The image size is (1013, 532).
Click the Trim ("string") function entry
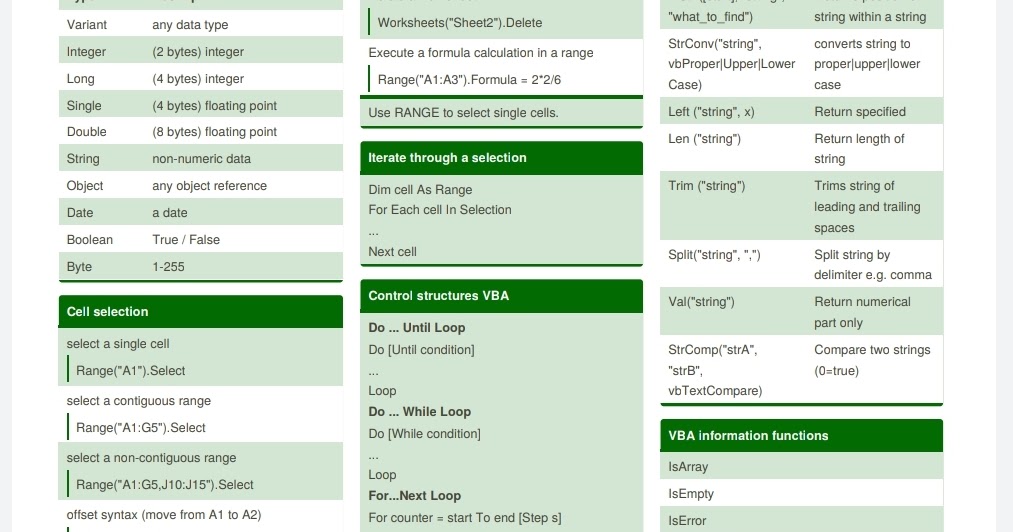[x=707, y=186]
